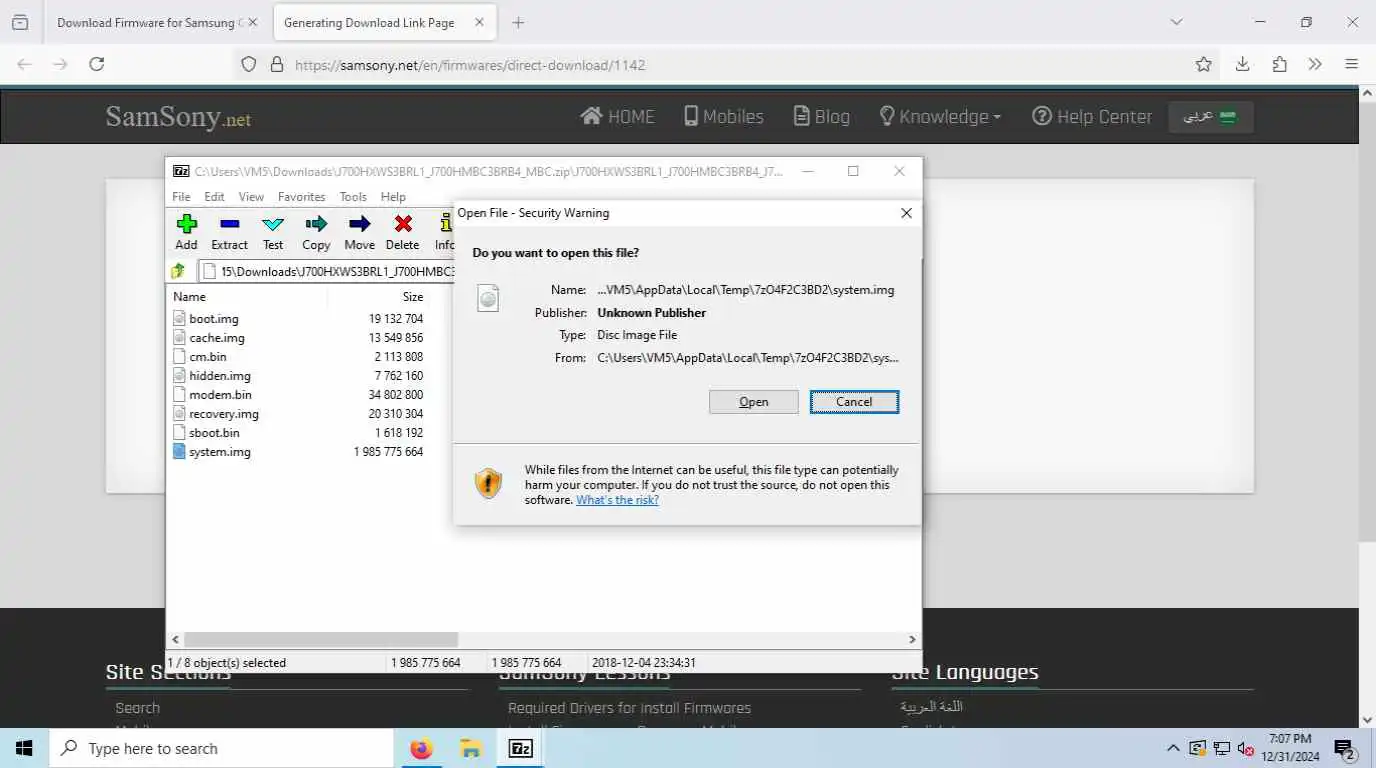Screen dimensions: 1376x768
Task: Open Firefox application menu
Action: pyautogui.click(x=1351, y=64)
